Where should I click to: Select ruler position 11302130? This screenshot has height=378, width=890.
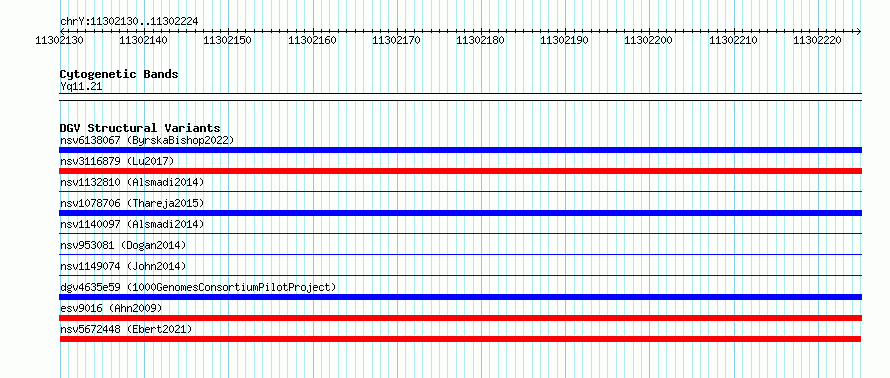point(59,40)
